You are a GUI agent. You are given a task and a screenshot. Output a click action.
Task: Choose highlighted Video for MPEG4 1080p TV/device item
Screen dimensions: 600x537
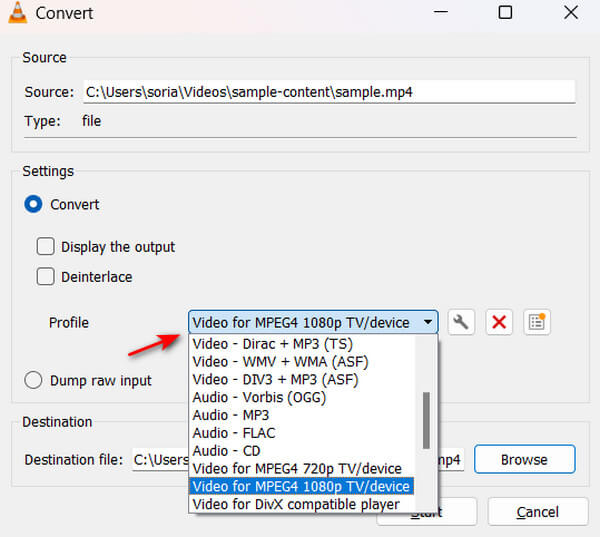pyautogui.click(x=302, y=486)
